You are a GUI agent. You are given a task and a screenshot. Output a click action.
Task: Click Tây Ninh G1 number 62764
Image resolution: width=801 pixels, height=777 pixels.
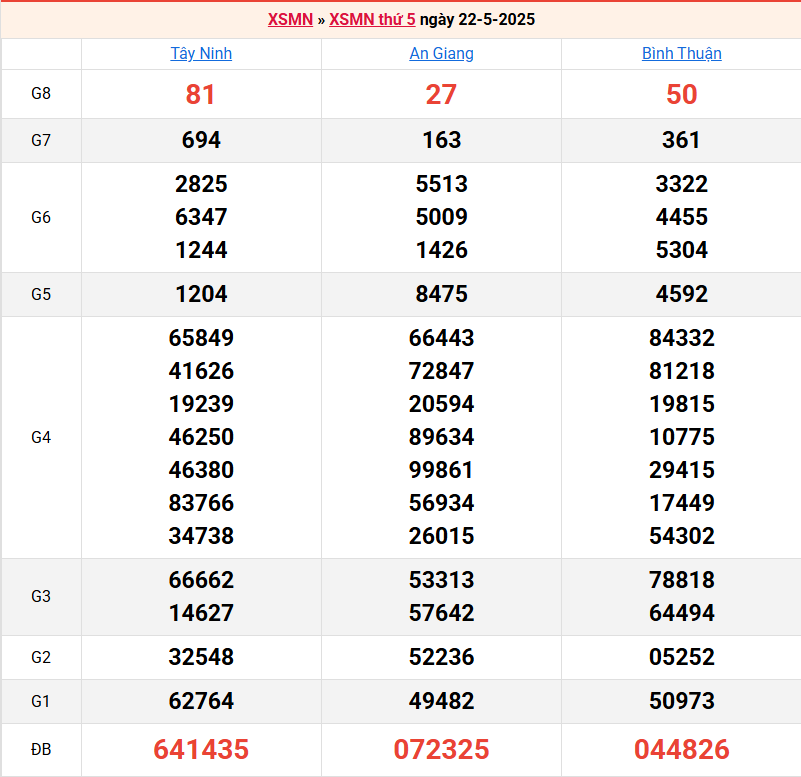[x=201, y=701]
